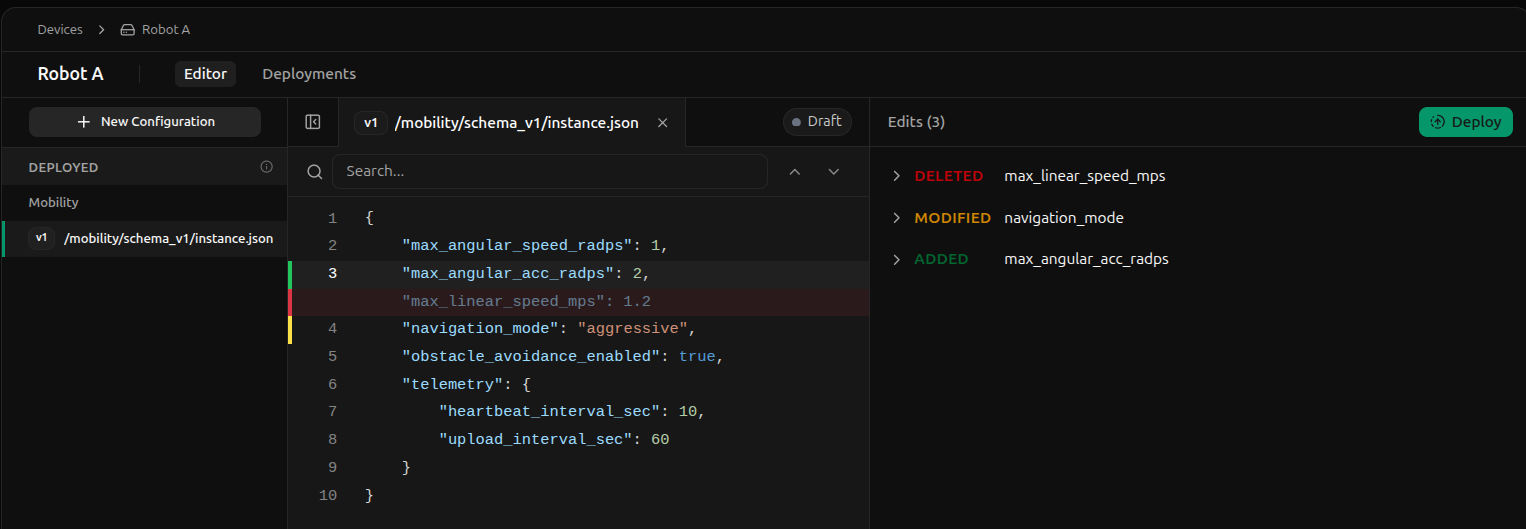Click the Draft status badge
Image resolution: width=1526 pixels, height=529 pixels.
(817, 122)
